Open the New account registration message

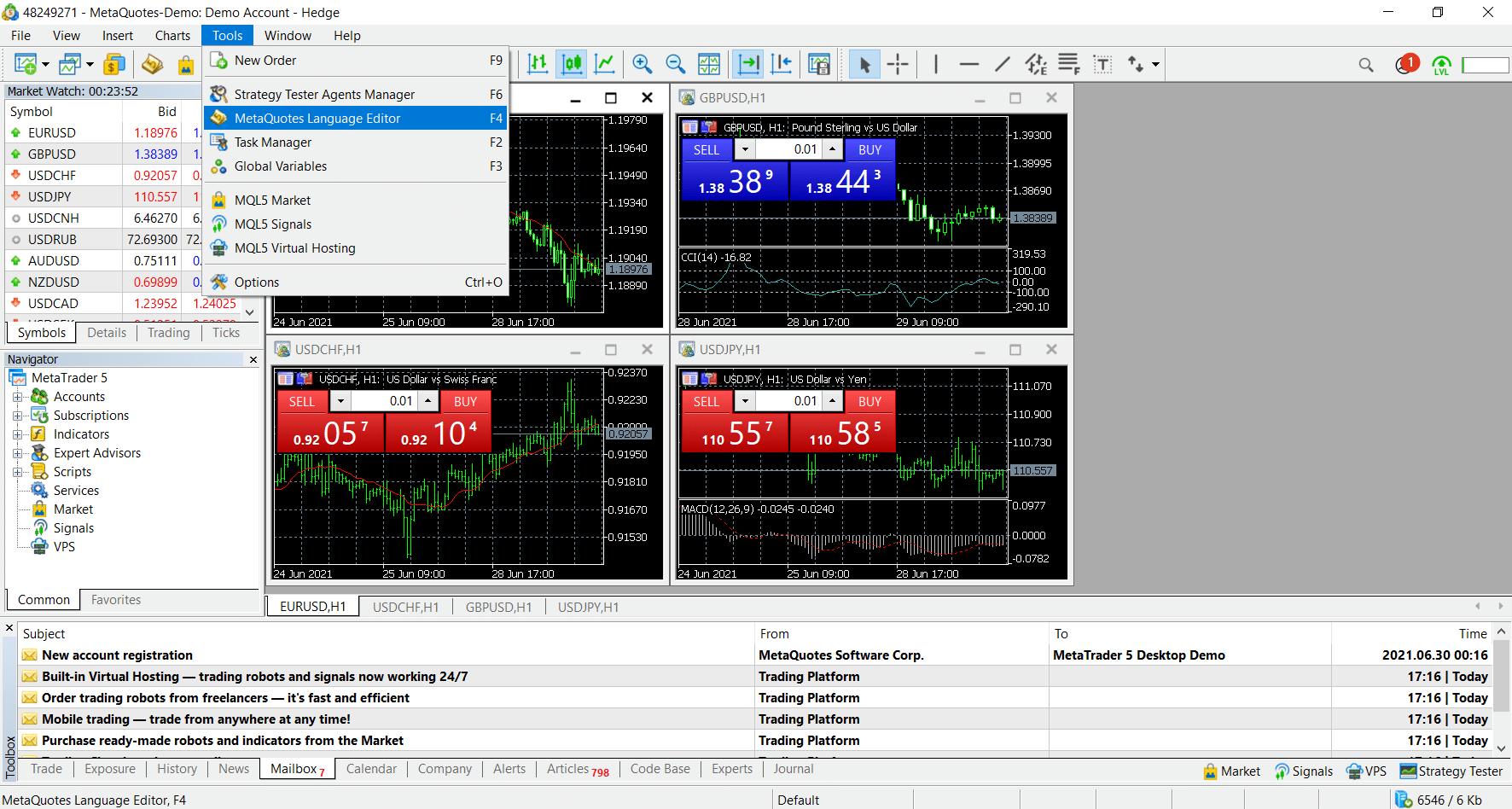[117, 655]
